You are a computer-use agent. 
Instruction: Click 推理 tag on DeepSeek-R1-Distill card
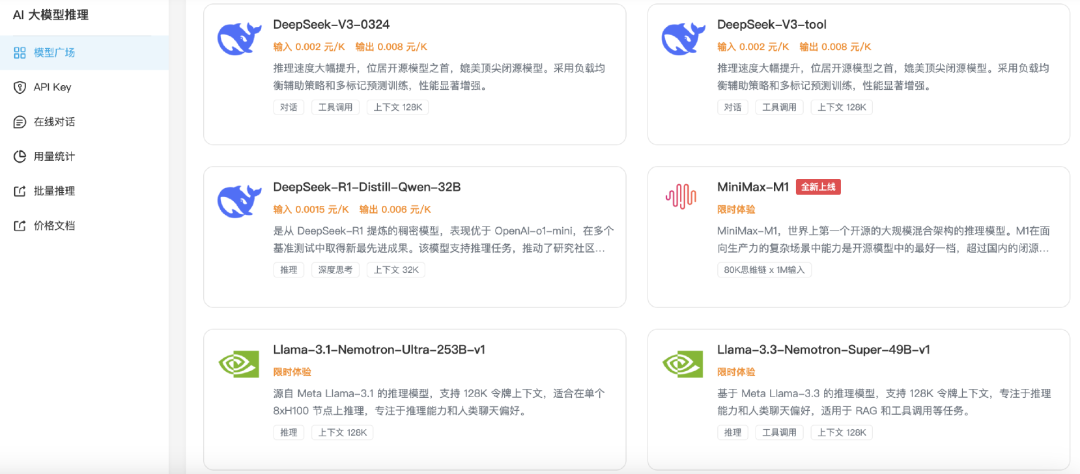(288, 270)
